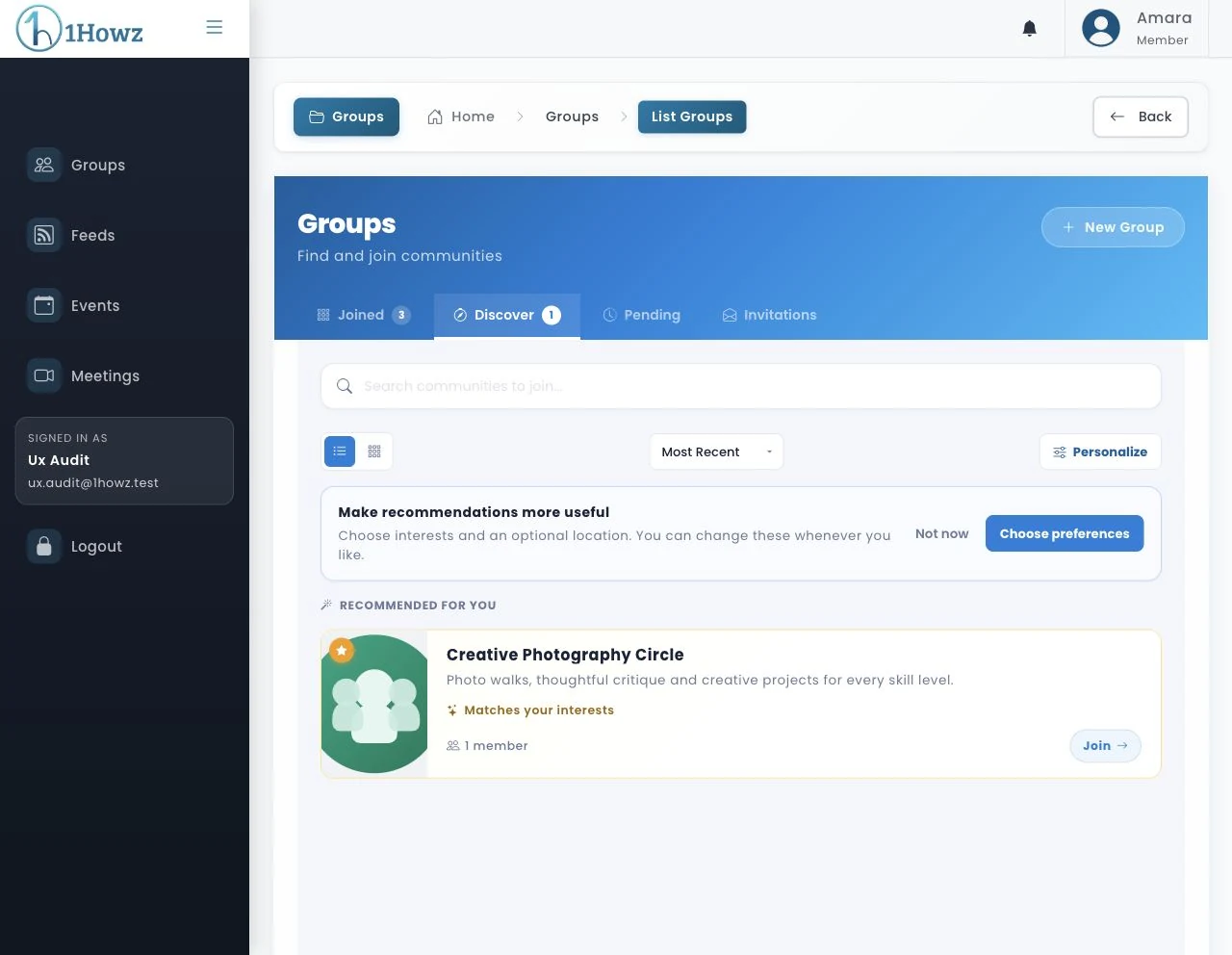Dismiss recommendations with Not now
Viewport: 1232px width, 955px height.
[x=941, y=533]
